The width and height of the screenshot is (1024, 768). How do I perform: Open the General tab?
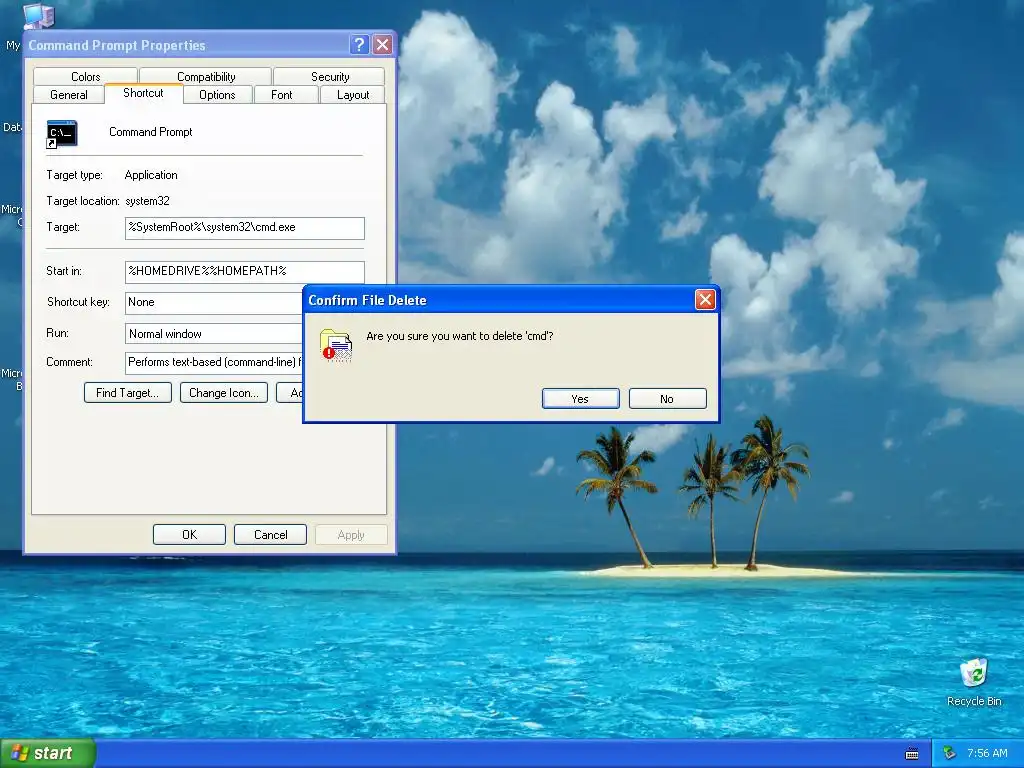(69, 95)
